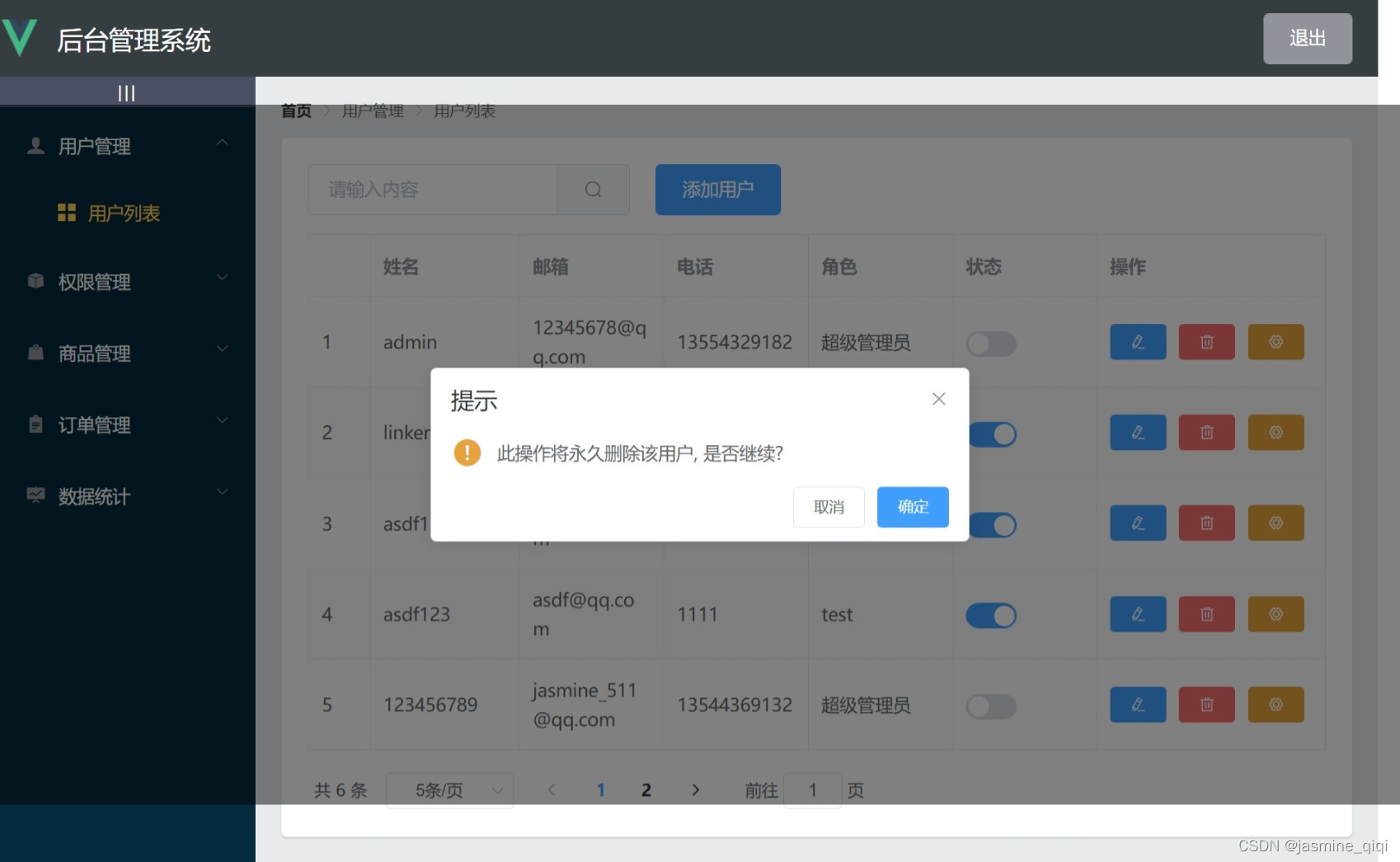Click the settings icon for admin row
This screenshot has width=1400, height=862.
click(x=1276, y=342)
